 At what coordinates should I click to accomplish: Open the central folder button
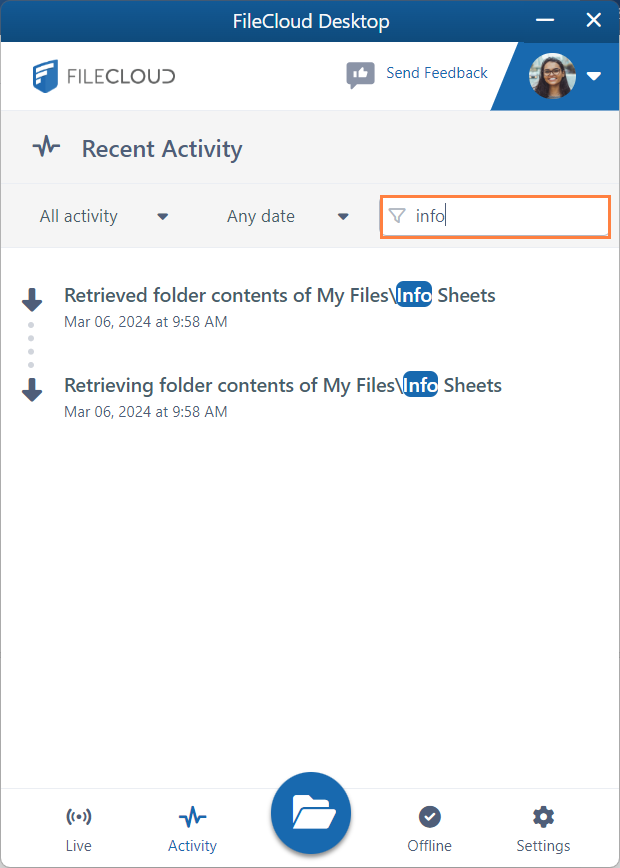[310, 813]
